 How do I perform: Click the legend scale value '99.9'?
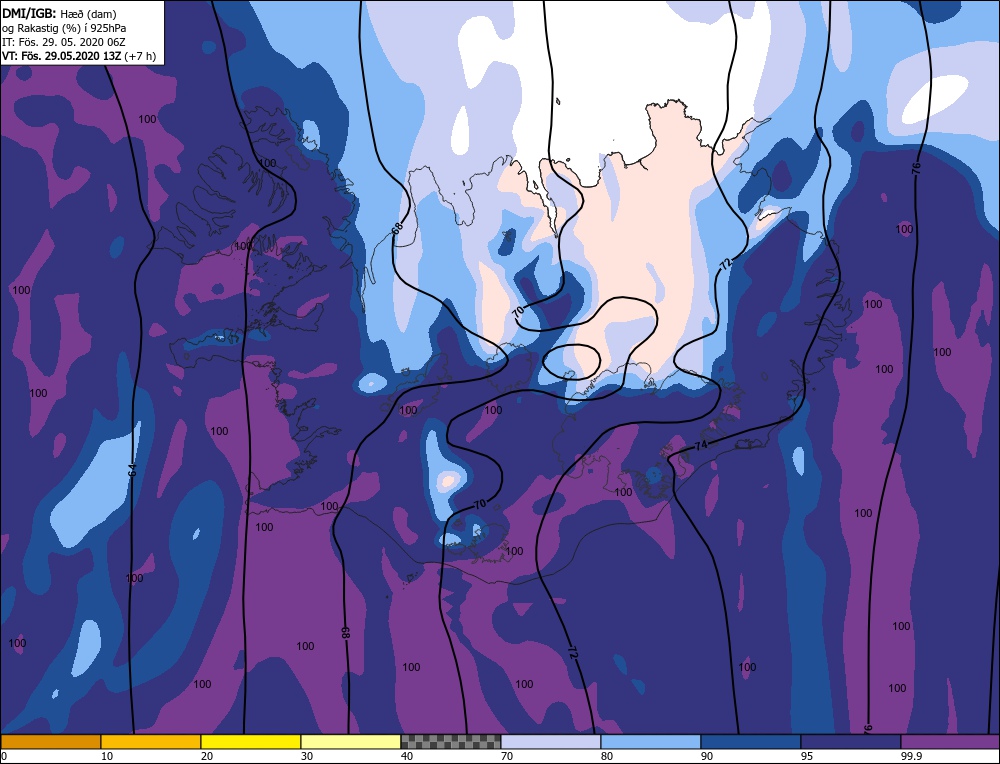(911, 756)
